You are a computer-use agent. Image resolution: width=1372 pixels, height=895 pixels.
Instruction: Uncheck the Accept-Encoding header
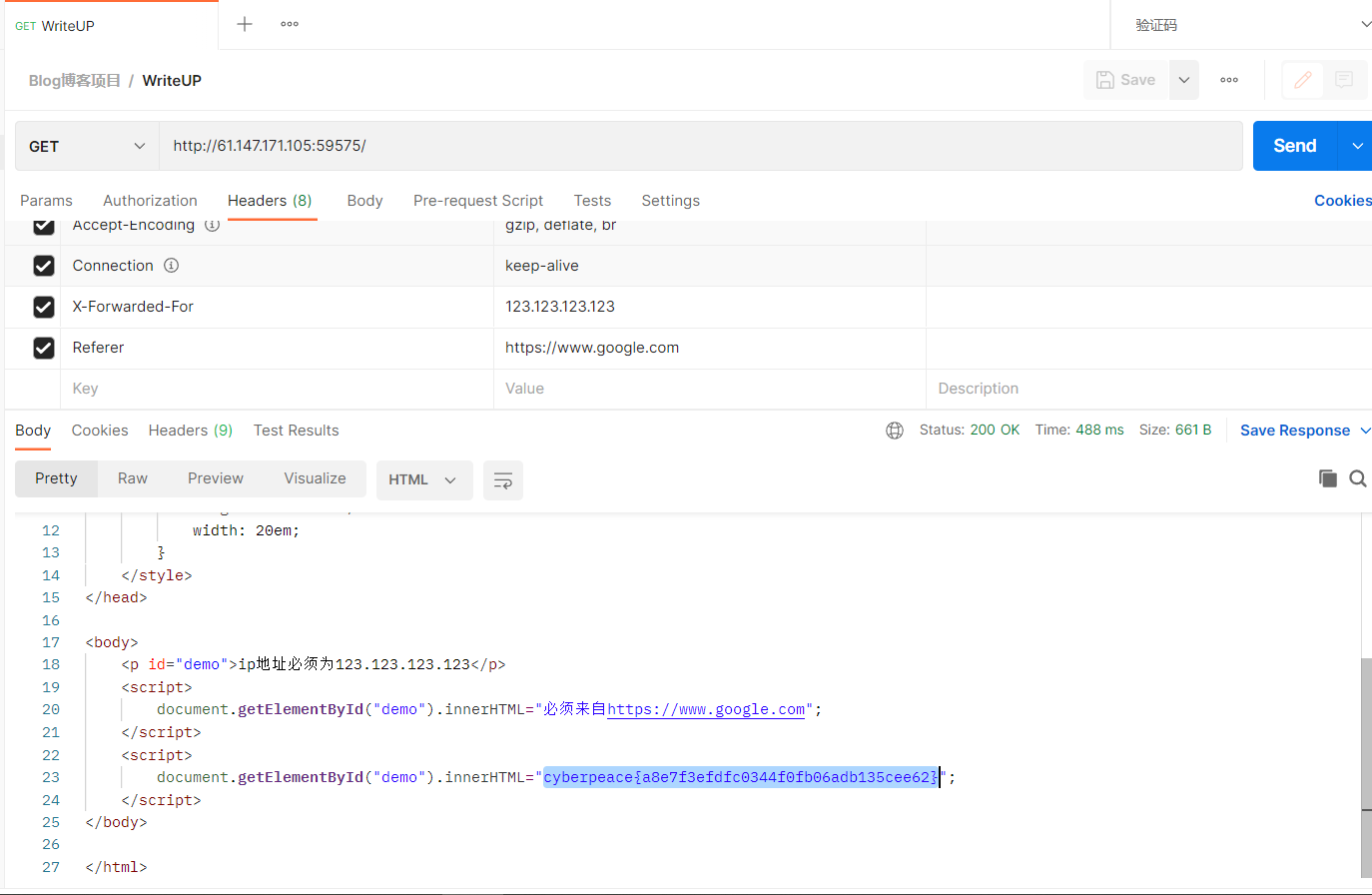[44, 226]
